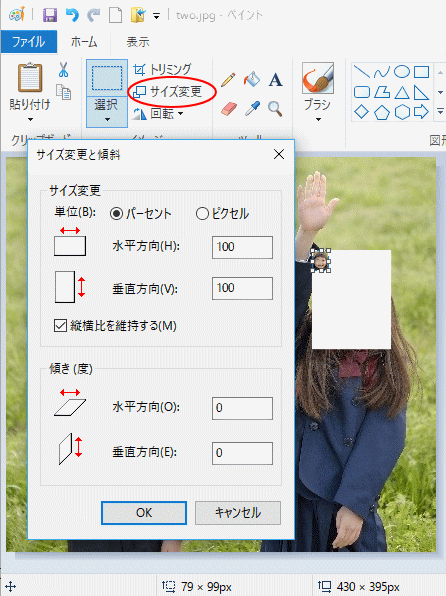446x596 pixels.
Task: Open the Customize Quick Access Toolbar dropdown
Action: coord(156,16)
